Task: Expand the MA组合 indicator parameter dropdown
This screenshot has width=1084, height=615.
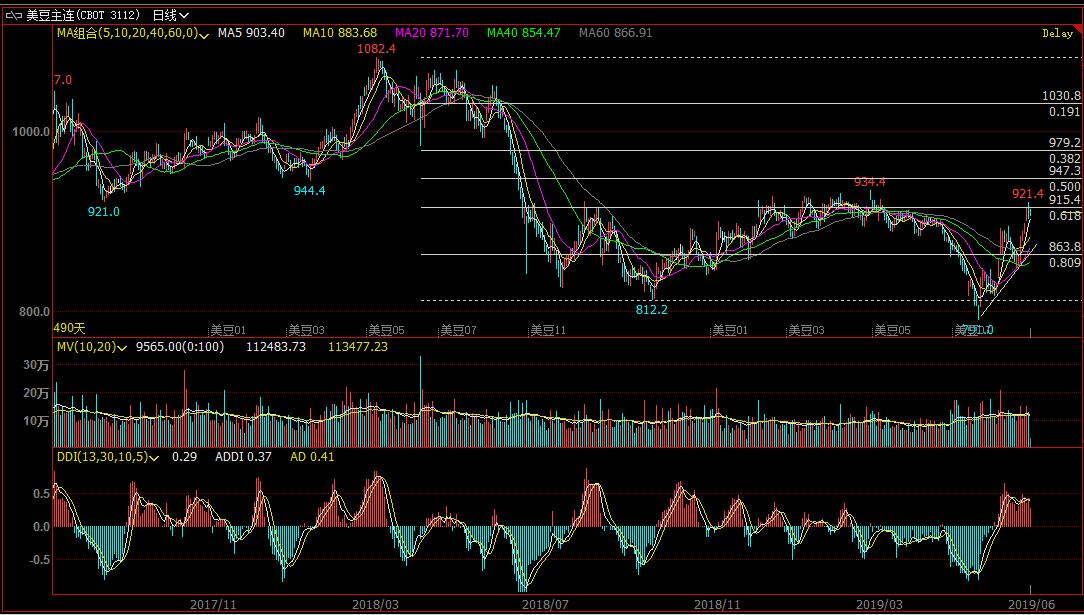Action: [x=204, y=34]
